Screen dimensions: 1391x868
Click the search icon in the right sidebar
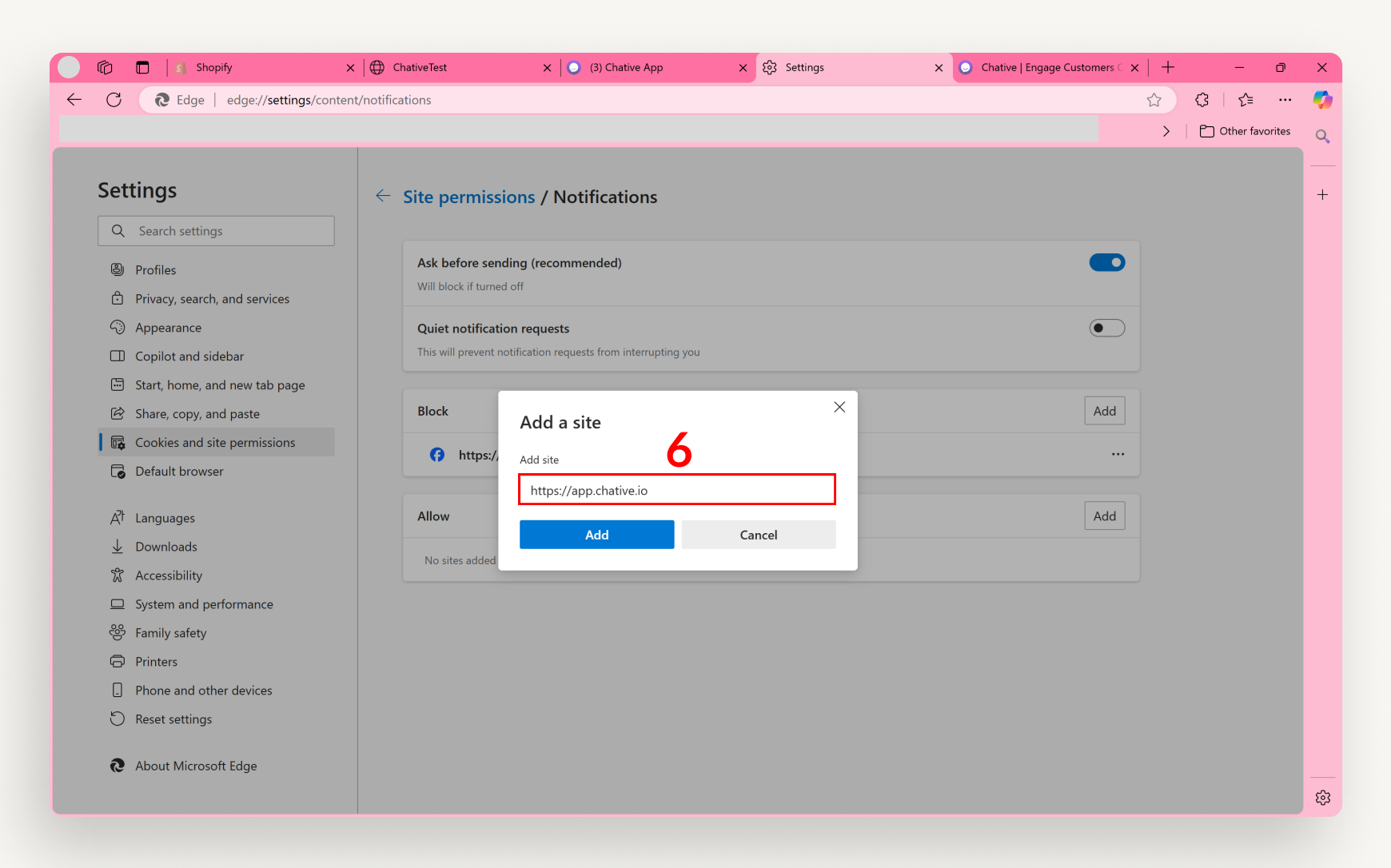pyautogui.click(x=1322, y=137)
